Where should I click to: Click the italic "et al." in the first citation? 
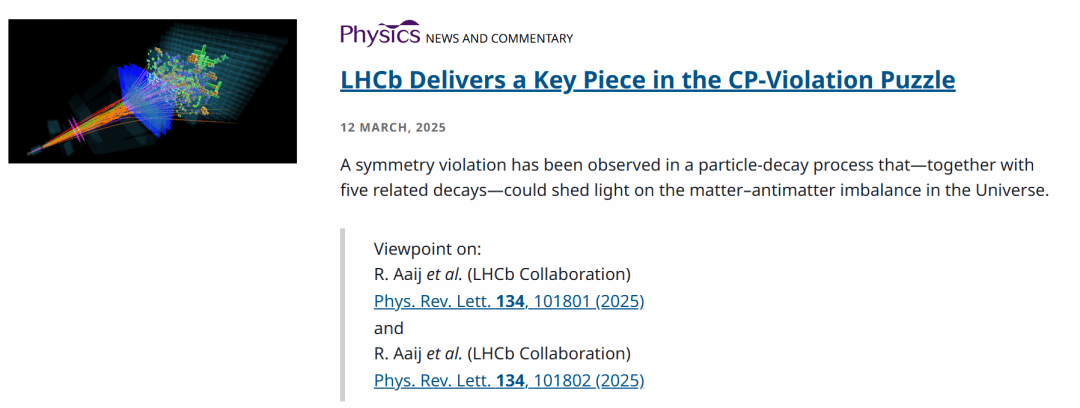pos(446,274)
